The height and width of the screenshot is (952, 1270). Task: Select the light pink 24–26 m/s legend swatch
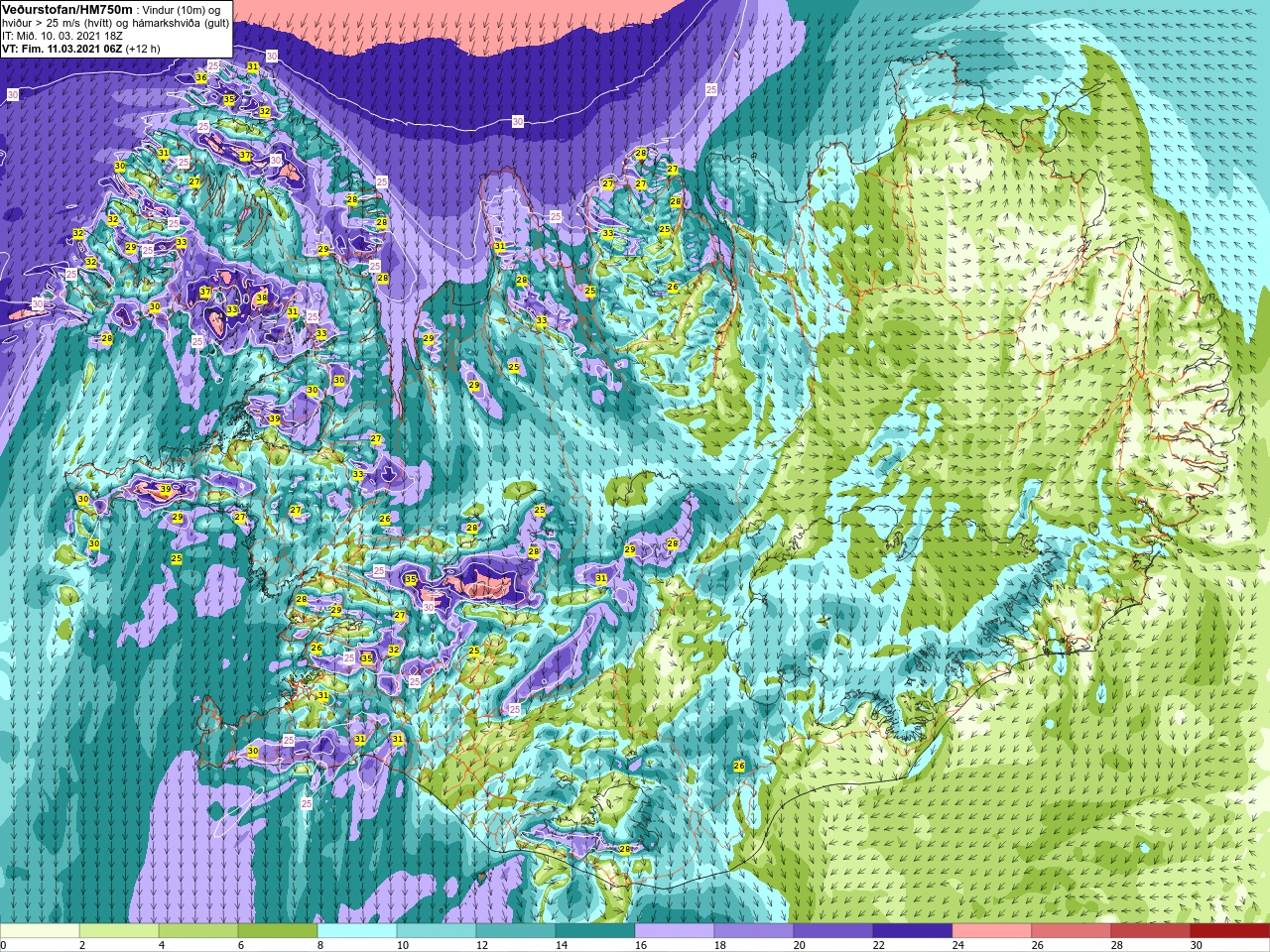[992, 931]
